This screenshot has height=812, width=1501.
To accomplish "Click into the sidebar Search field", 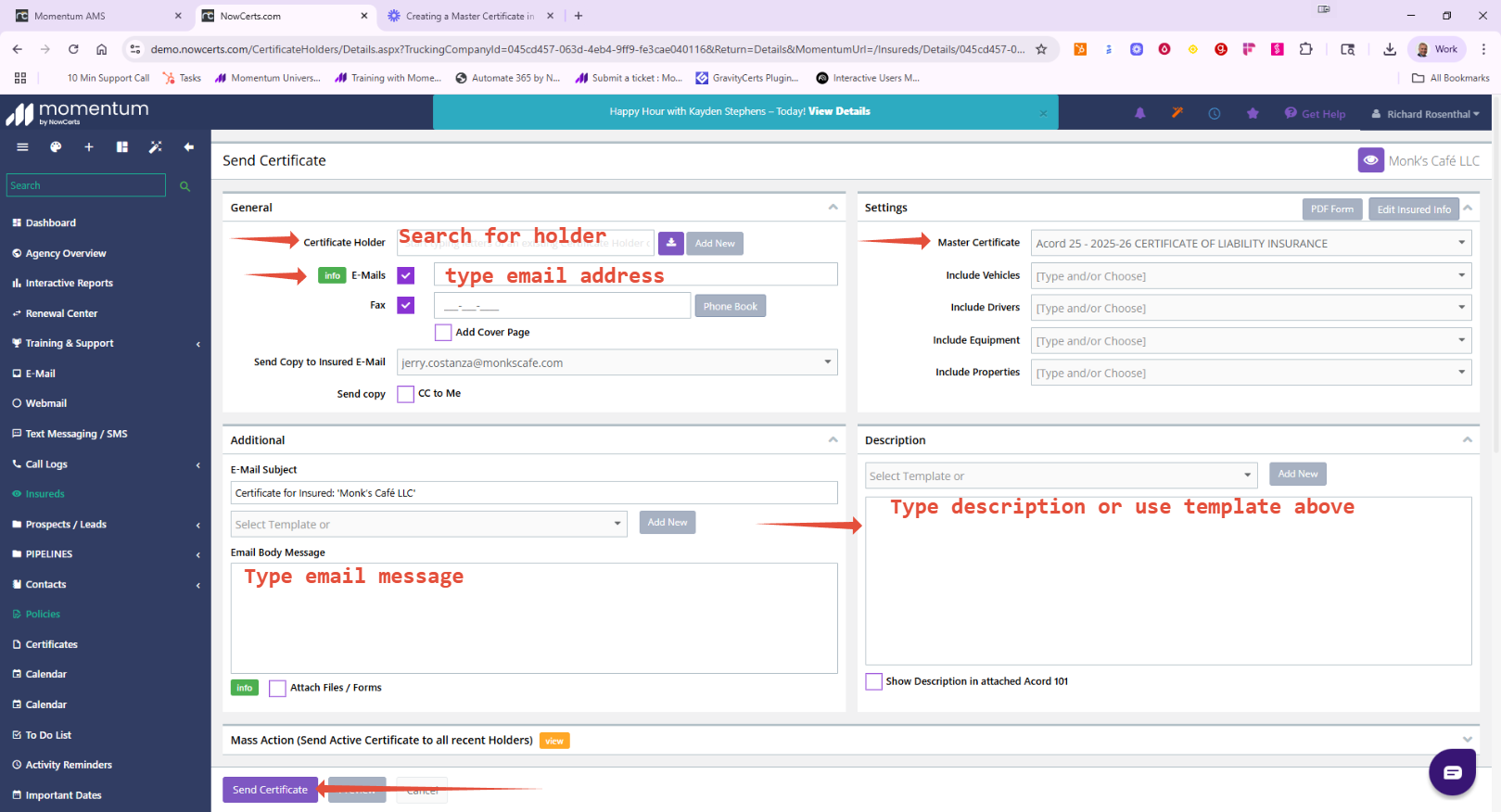I will tap(86, 185).
